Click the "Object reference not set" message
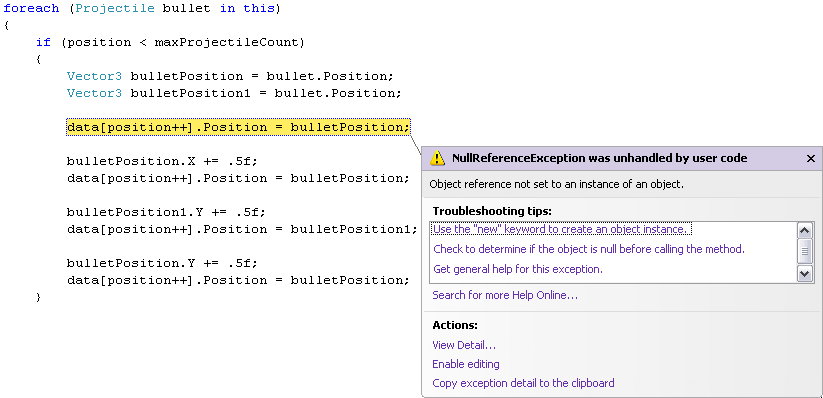 [x=556, y=184]
